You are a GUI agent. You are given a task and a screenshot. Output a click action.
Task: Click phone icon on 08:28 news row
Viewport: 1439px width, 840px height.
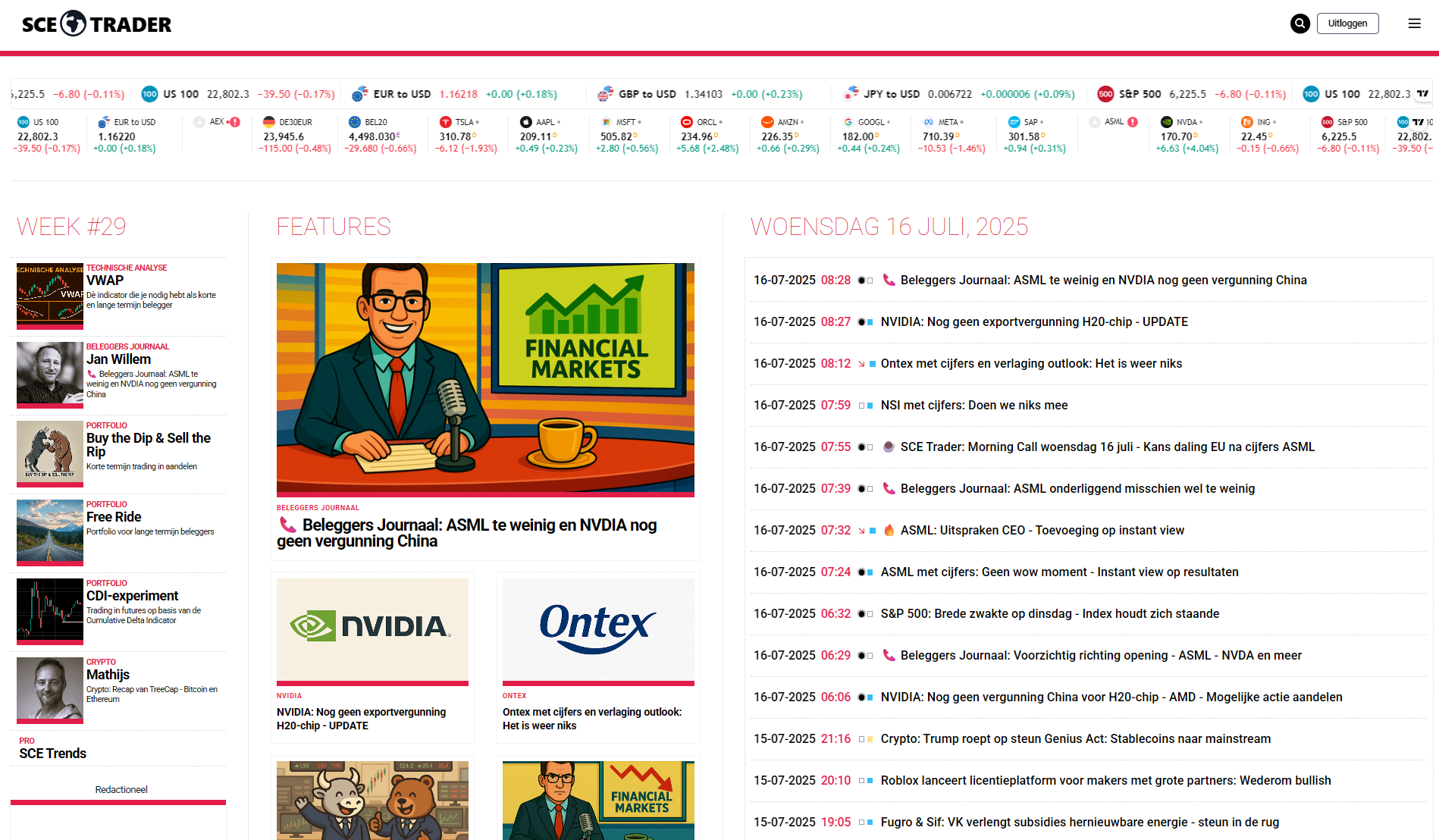coord(889,280)
